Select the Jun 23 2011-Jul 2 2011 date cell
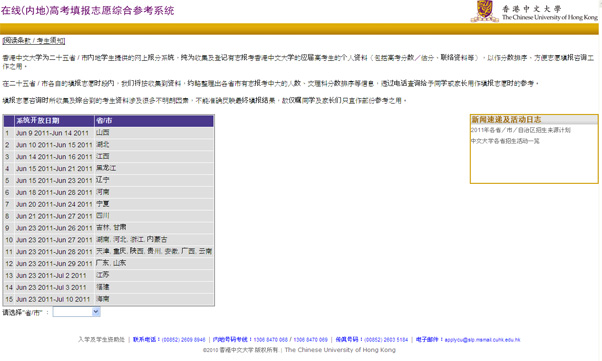This screenshot has width=602, height=361. click(x=55, y=276)
